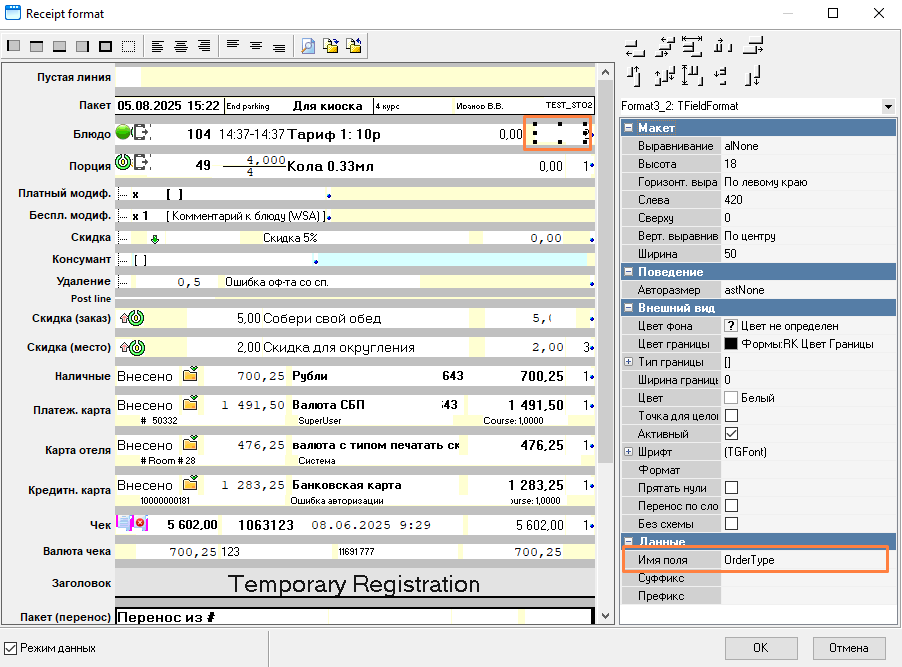Enable the Прятать нули checkbox
The width and height of the screenshot is (902, 667).
[731, 488]
